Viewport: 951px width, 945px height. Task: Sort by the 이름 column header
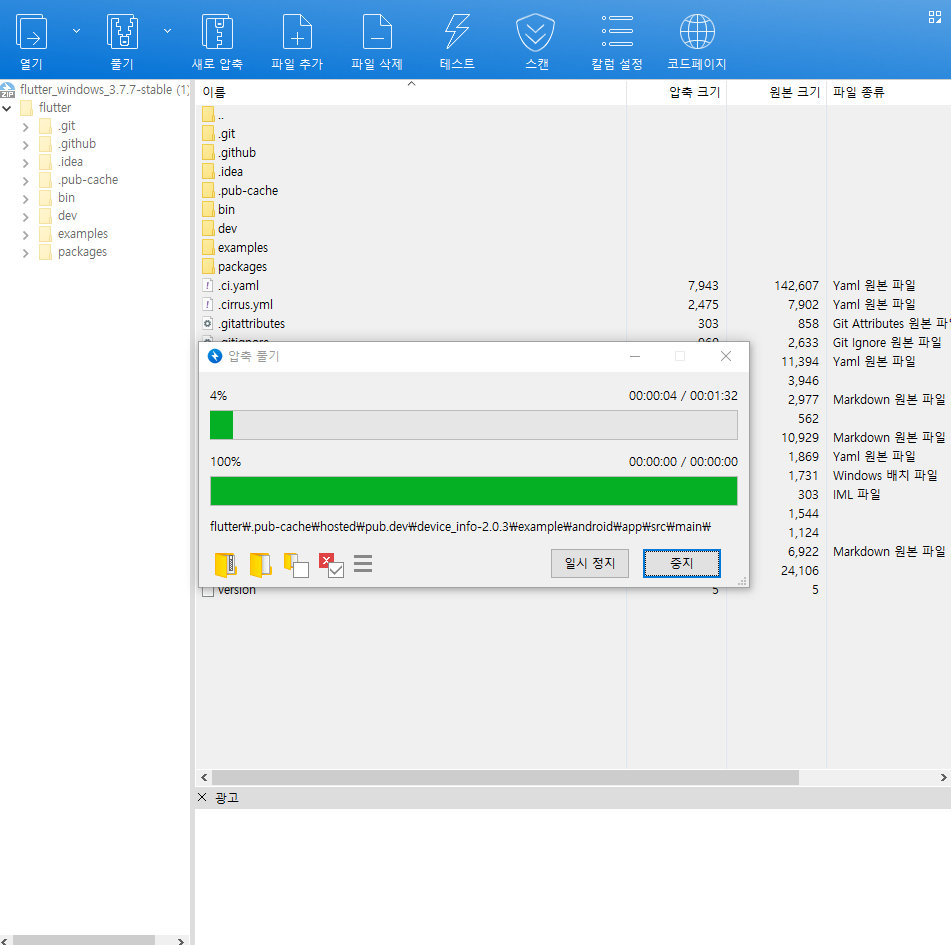(411, 92)
